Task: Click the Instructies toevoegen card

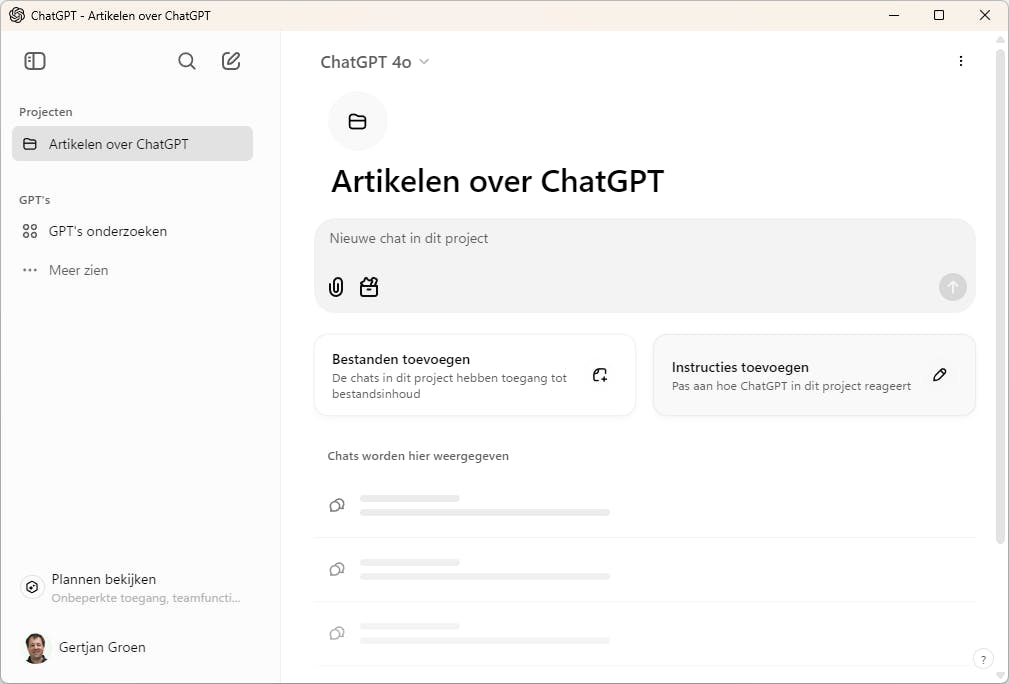Action: [x=790, y=375]
